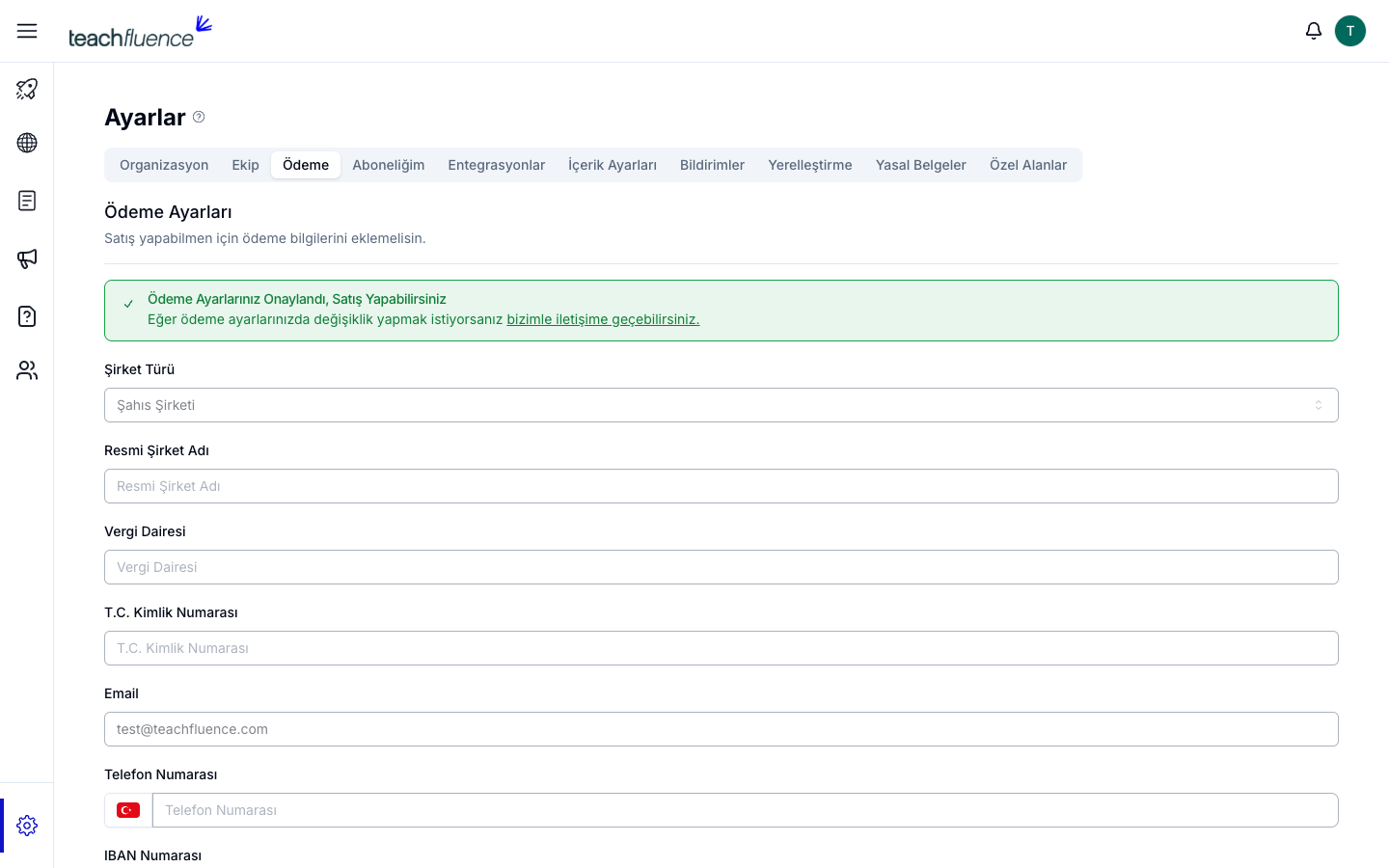Go to the Yasal Belgeler tab

[921, 165]
